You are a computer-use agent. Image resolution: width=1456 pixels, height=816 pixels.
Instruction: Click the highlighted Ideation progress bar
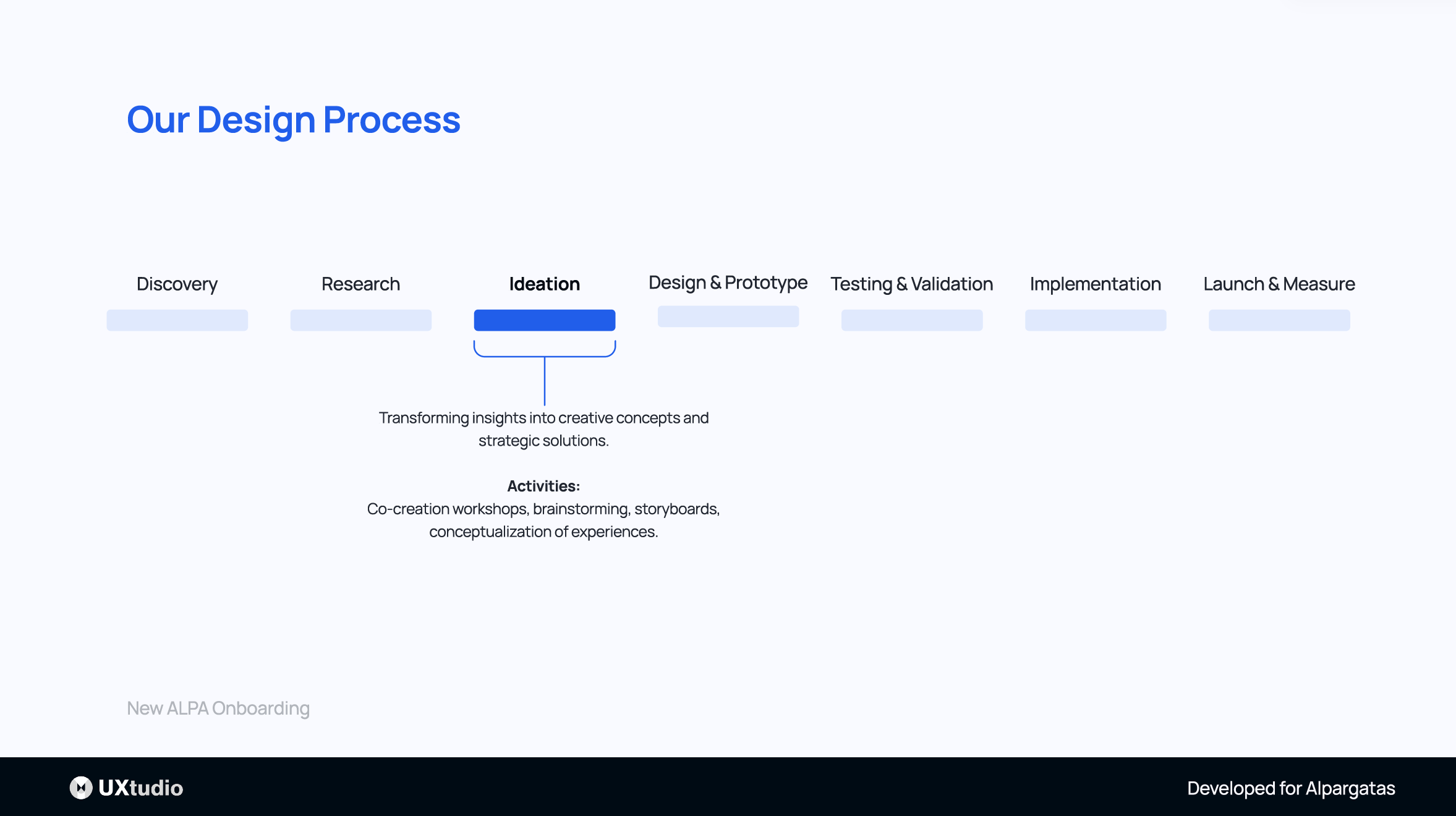click(x=545, y=320)
